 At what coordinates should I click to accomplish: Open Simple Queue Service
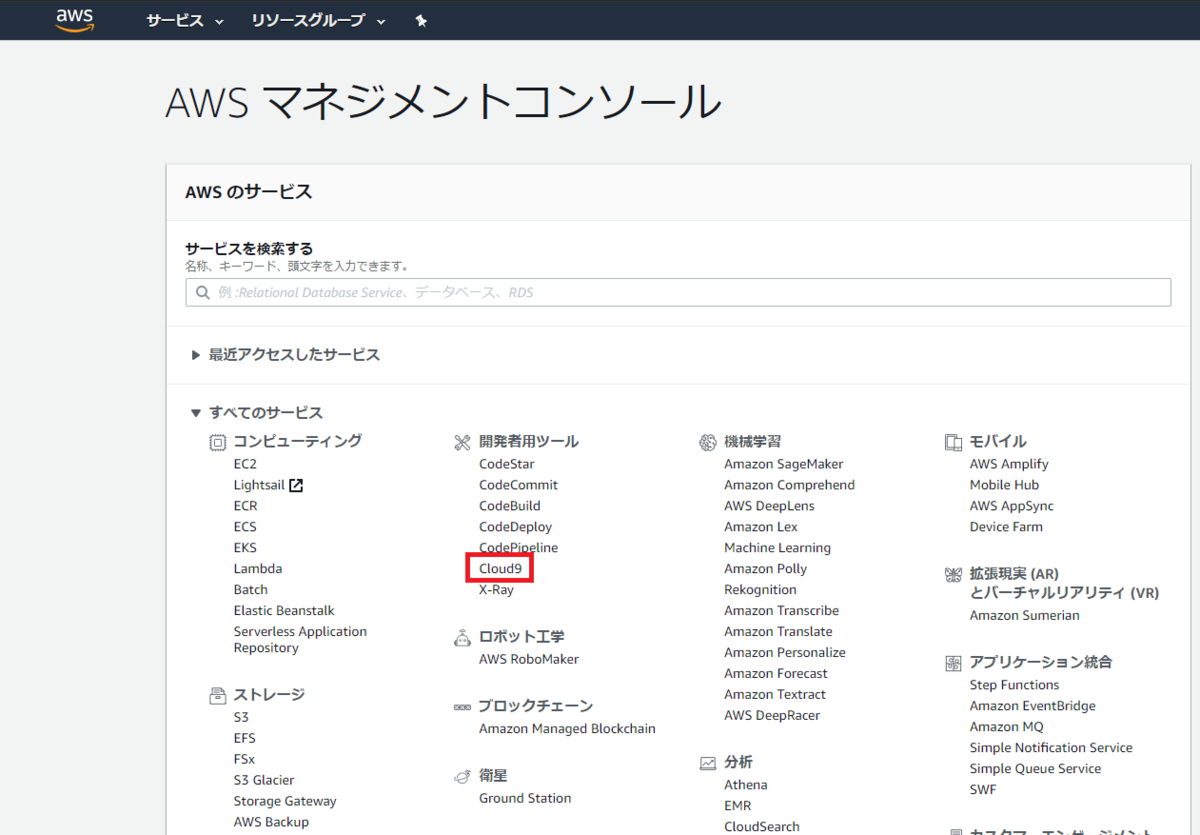1035,769
